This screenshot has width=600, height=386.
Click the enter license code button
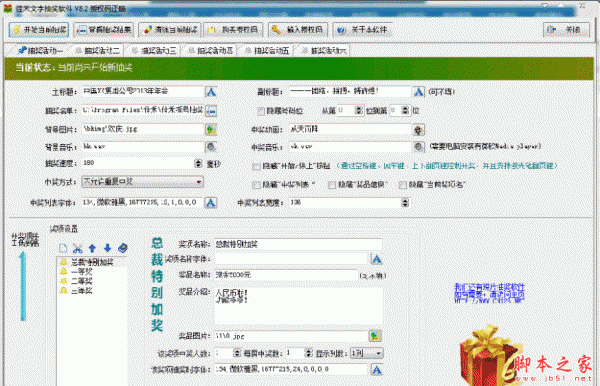pyautogui.click(x=298, y=29)
